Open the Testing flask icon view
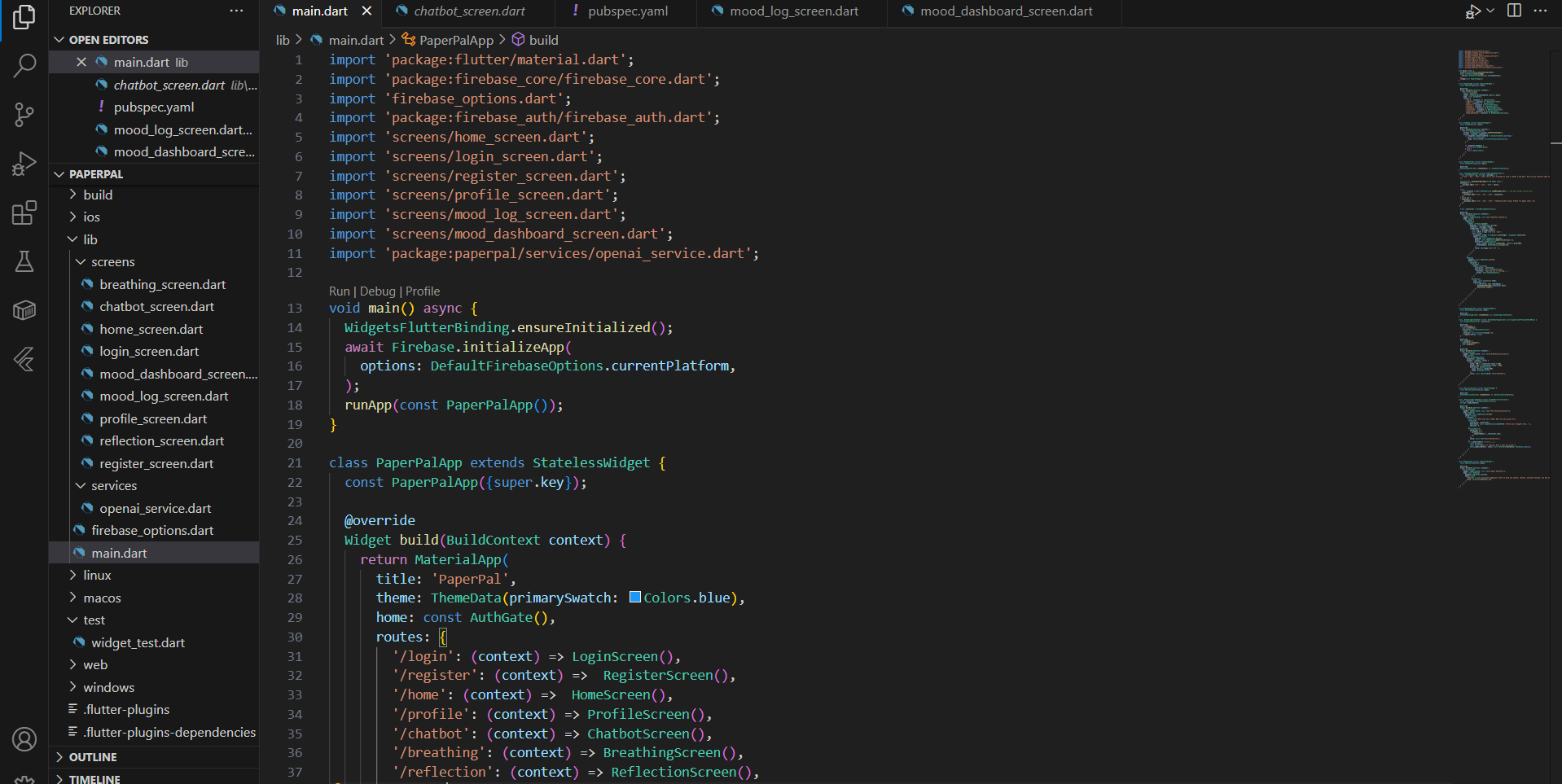This screenshot has width=1562, height=784. click(x=24, y=261)
